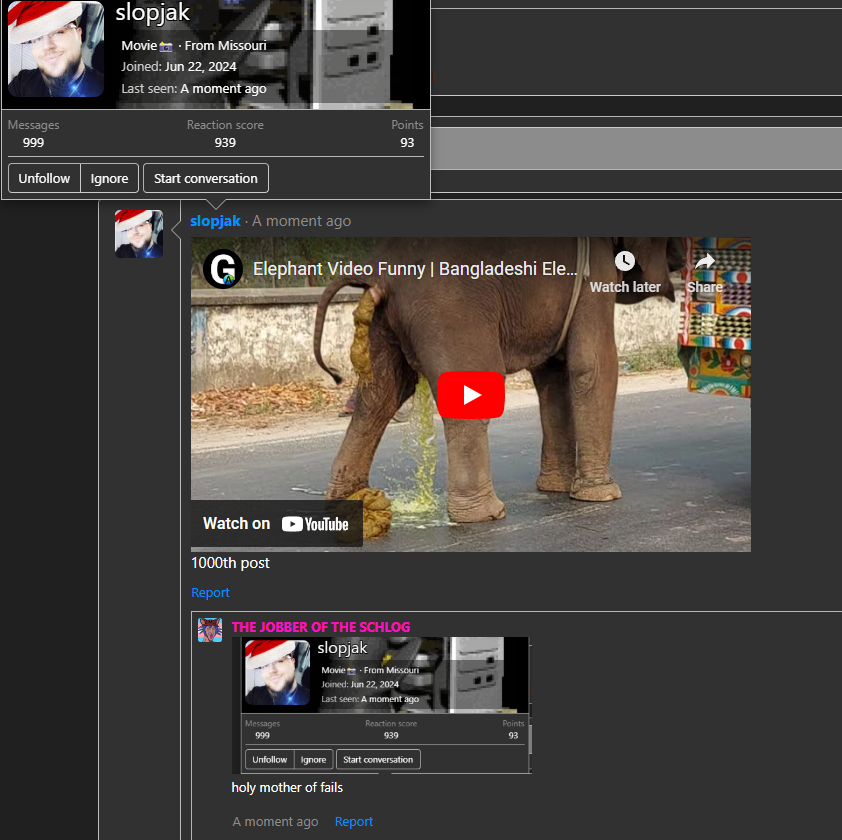Report the 1000th post
This screenshot has width=842, height=840.
[x=210, y=592]
